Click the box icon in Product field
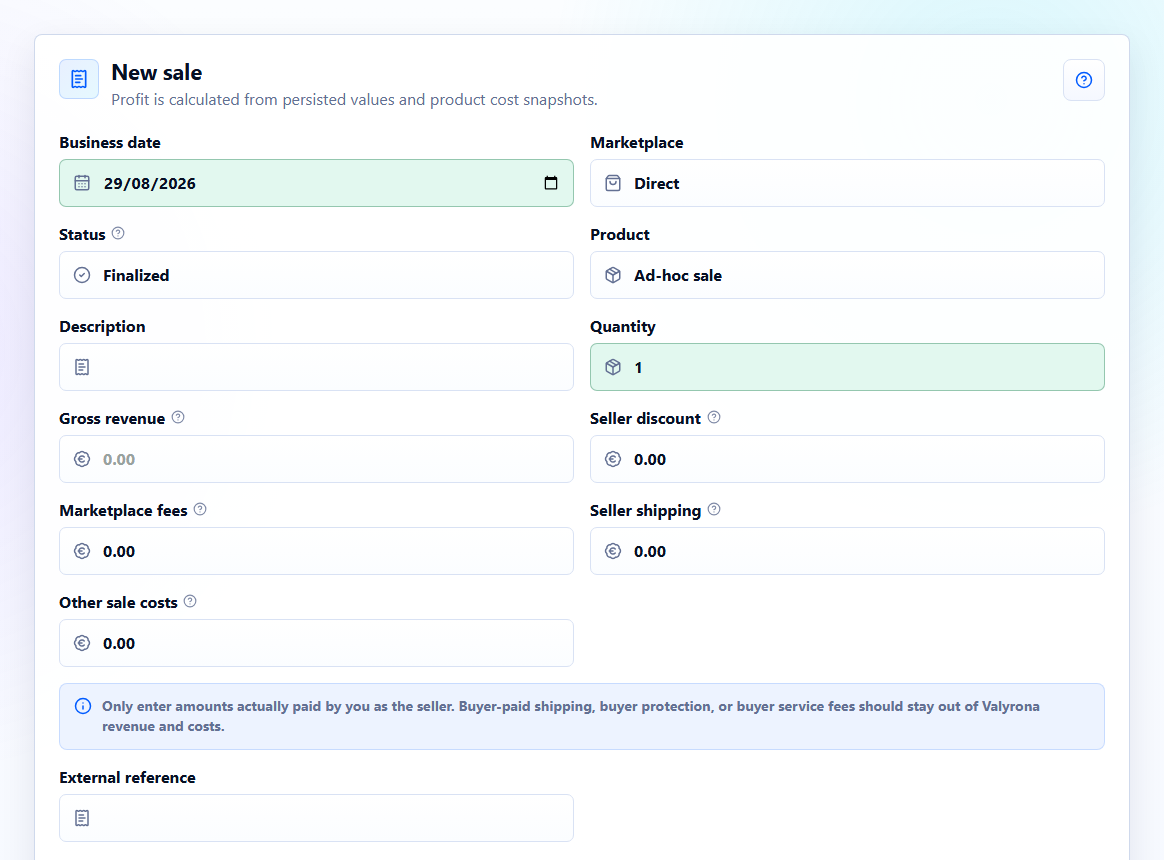The image size is (1164, 860). 612,275
